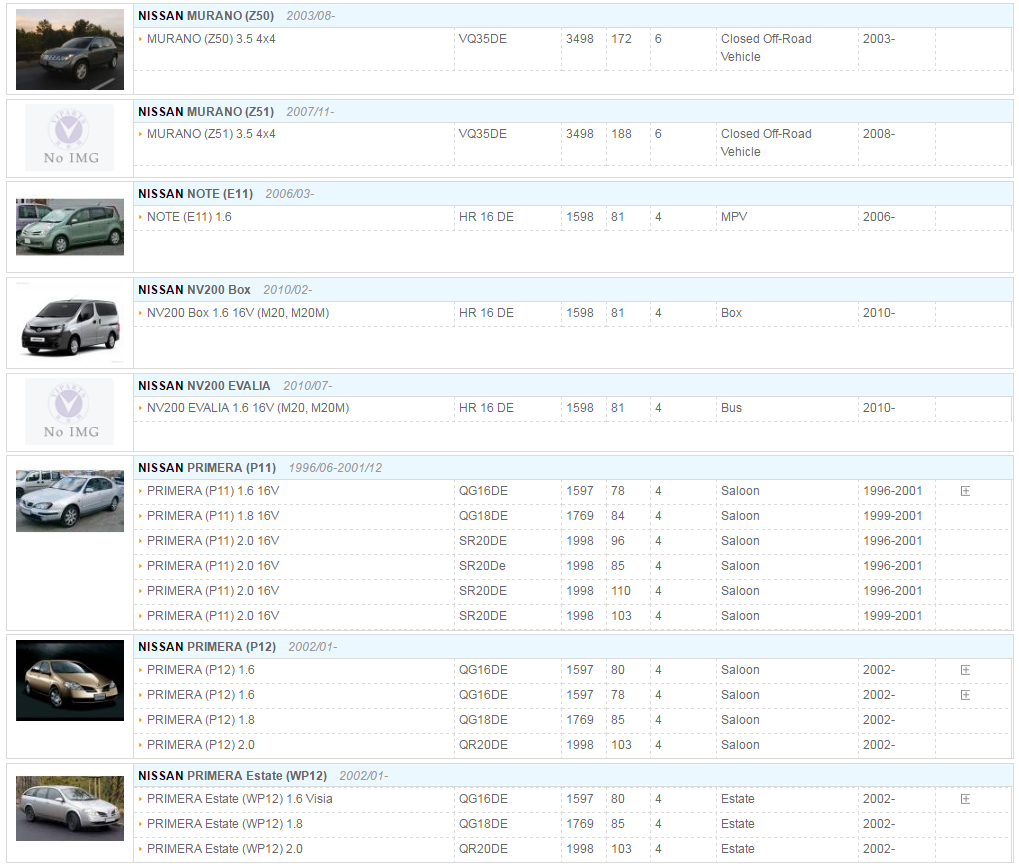
Task: Open the silver Primera P11 photo
Action: (70, 501)
